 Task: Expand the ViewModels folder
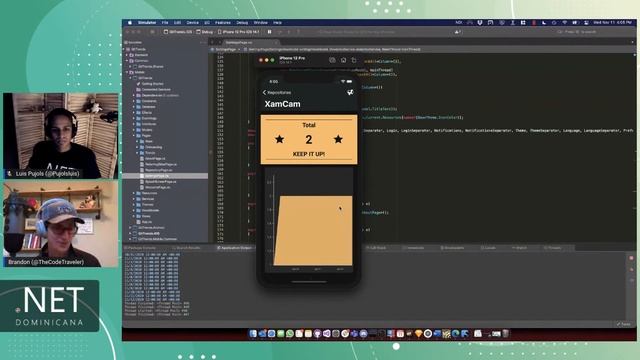tap(134, 211)
